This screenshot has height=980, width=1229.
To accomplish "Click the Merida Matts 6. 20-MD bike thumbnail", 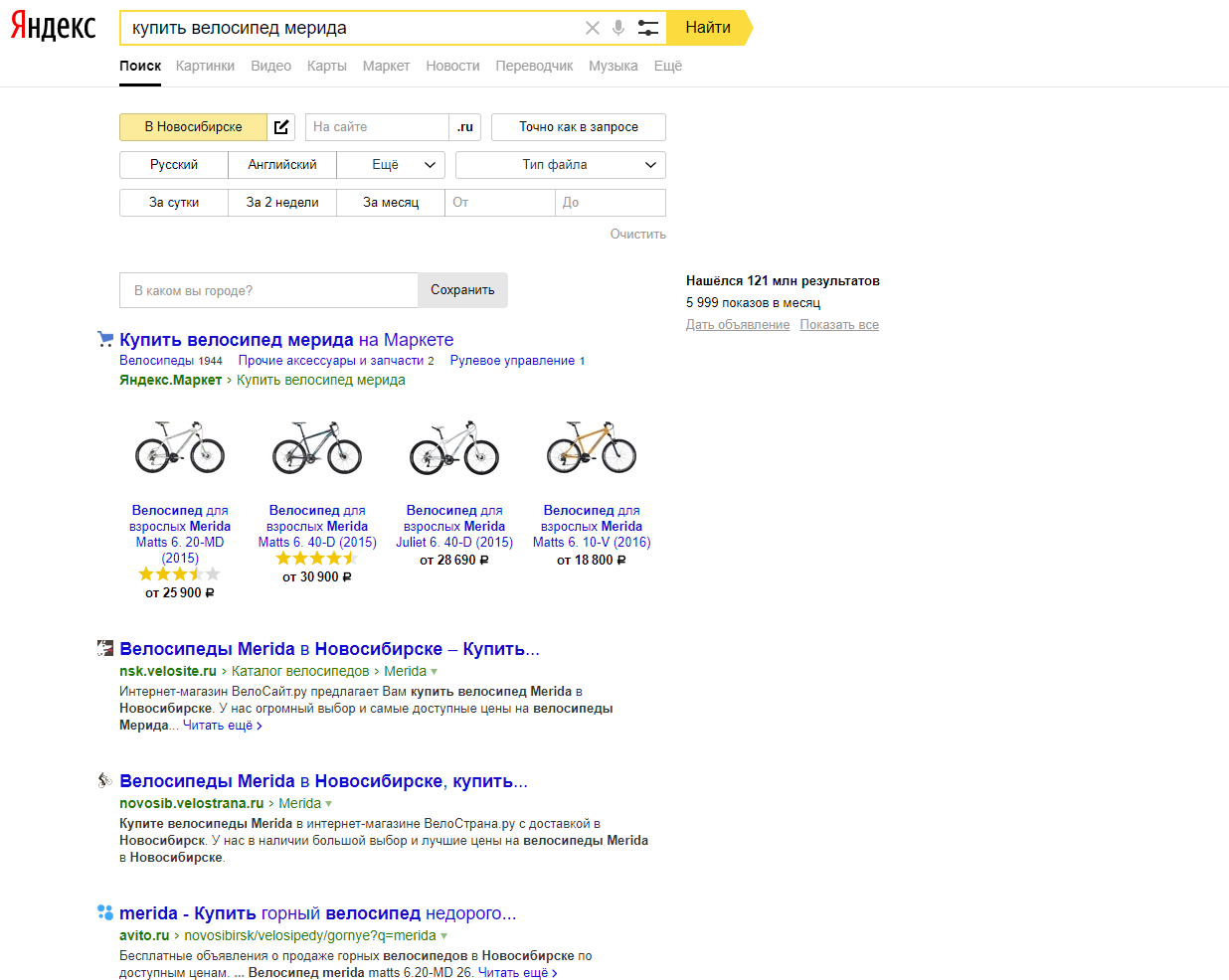I will point(180,447).
